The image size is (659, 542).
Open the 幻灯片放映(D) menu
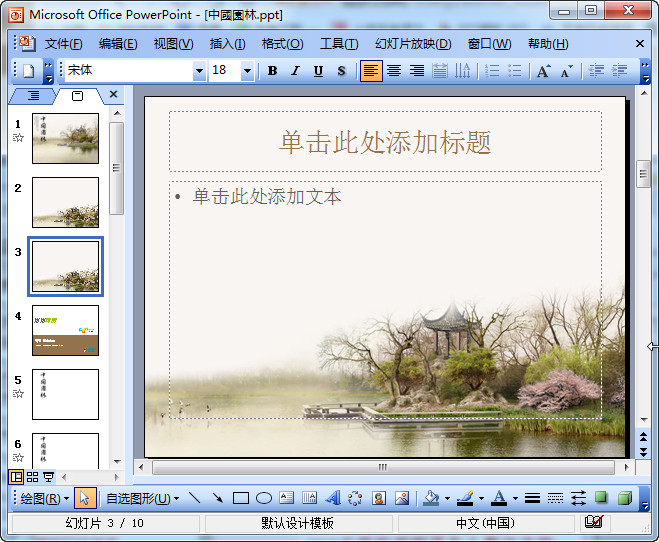click(413, 44)
